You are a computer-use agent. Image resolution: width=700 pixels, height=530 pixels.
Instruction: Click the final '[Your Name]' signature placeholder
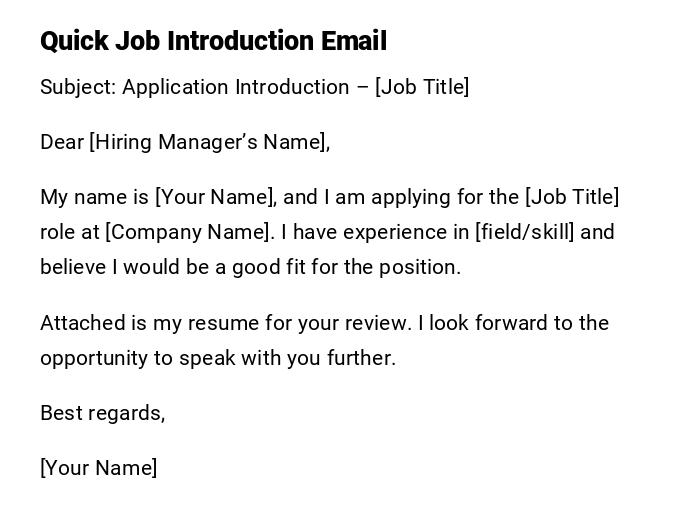click(98, 468)
